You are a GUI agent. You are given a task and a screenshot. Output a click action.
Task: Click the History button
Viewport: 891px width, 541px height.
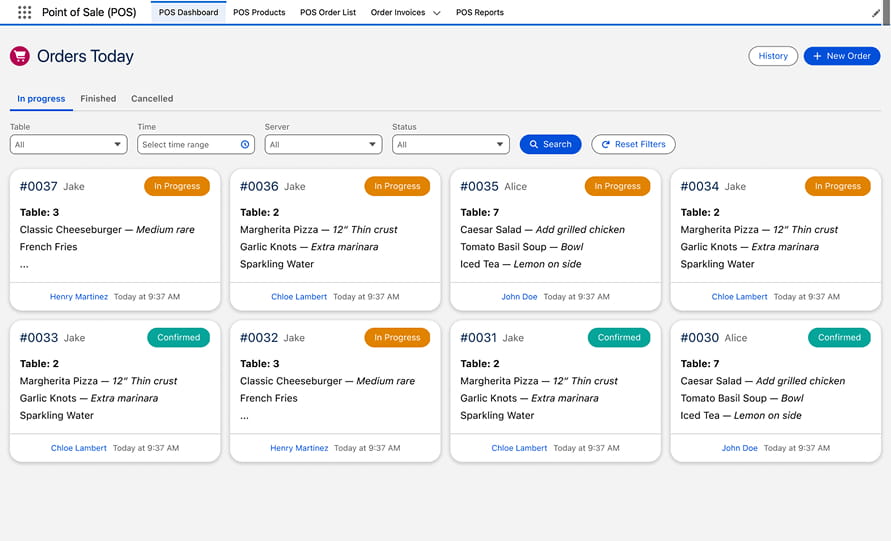773,56
